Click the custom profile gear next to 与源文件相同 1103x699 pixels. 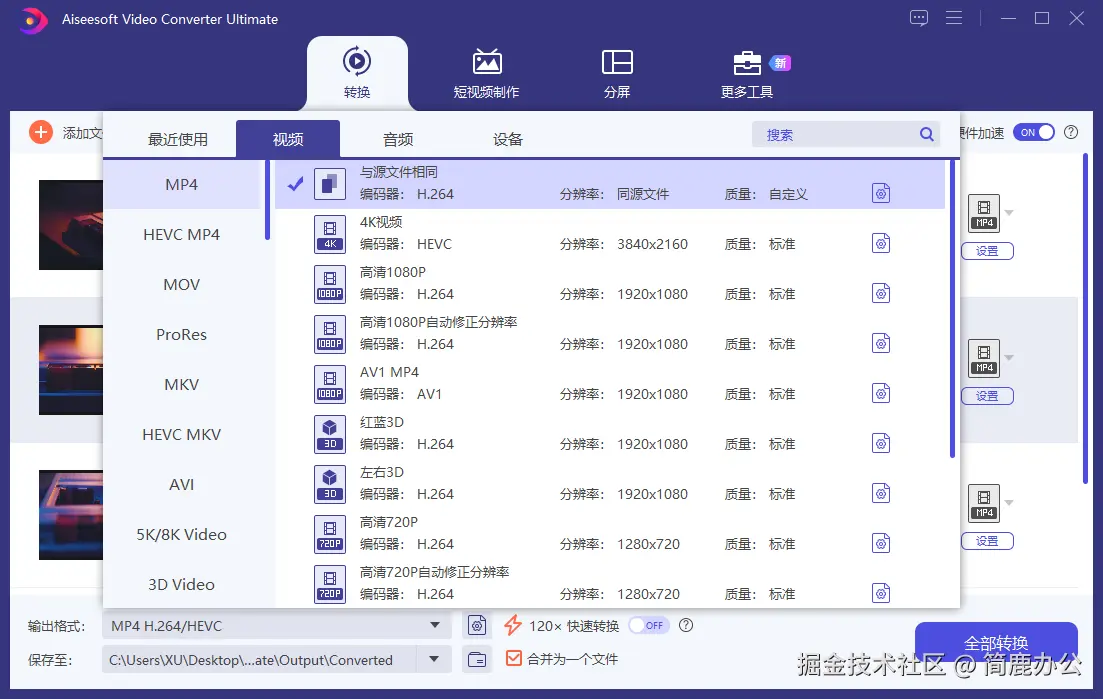881,192
